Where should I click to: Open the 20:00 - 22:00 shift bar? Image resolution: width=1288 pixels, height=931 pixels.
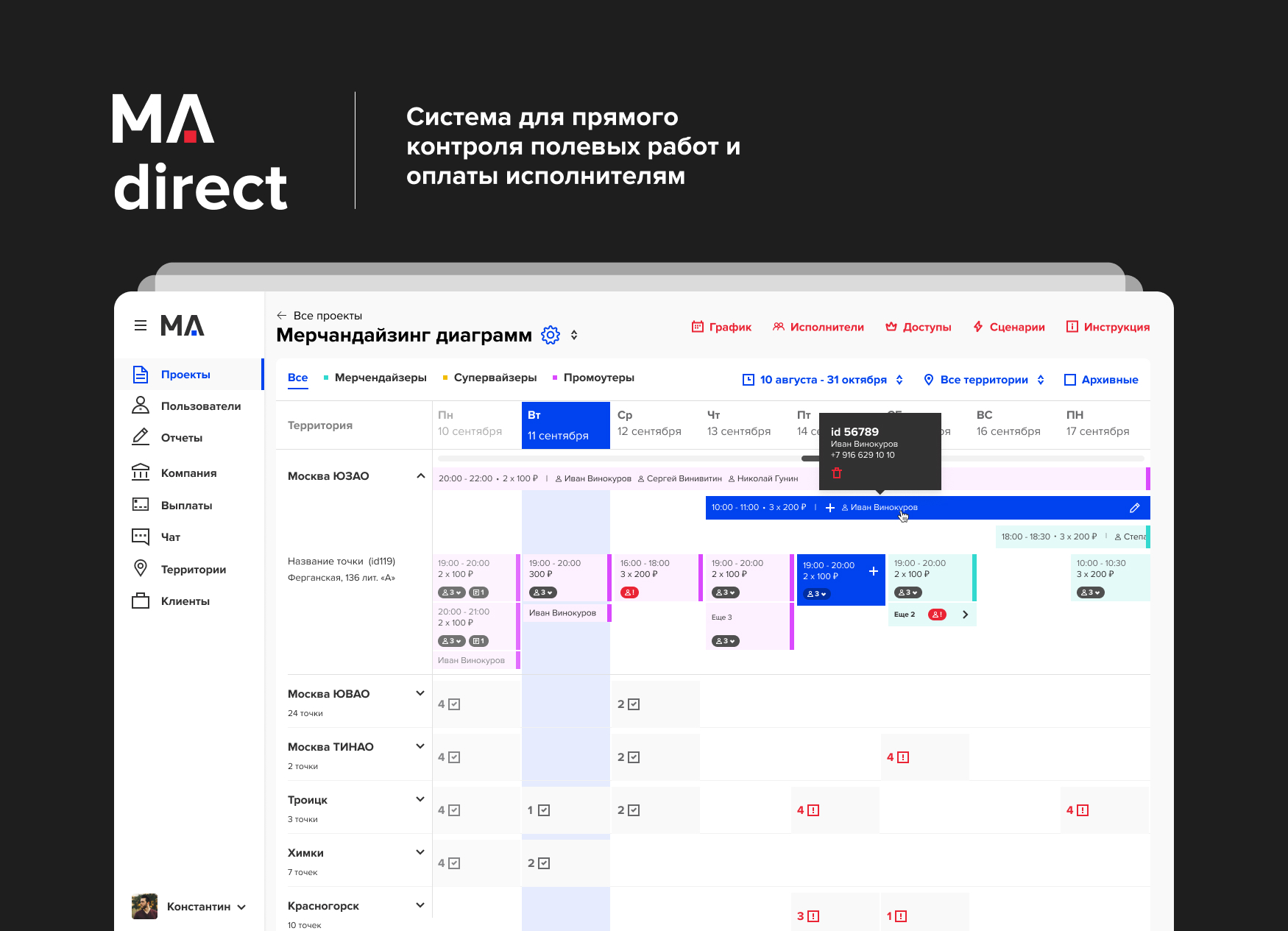pos(791,478)
